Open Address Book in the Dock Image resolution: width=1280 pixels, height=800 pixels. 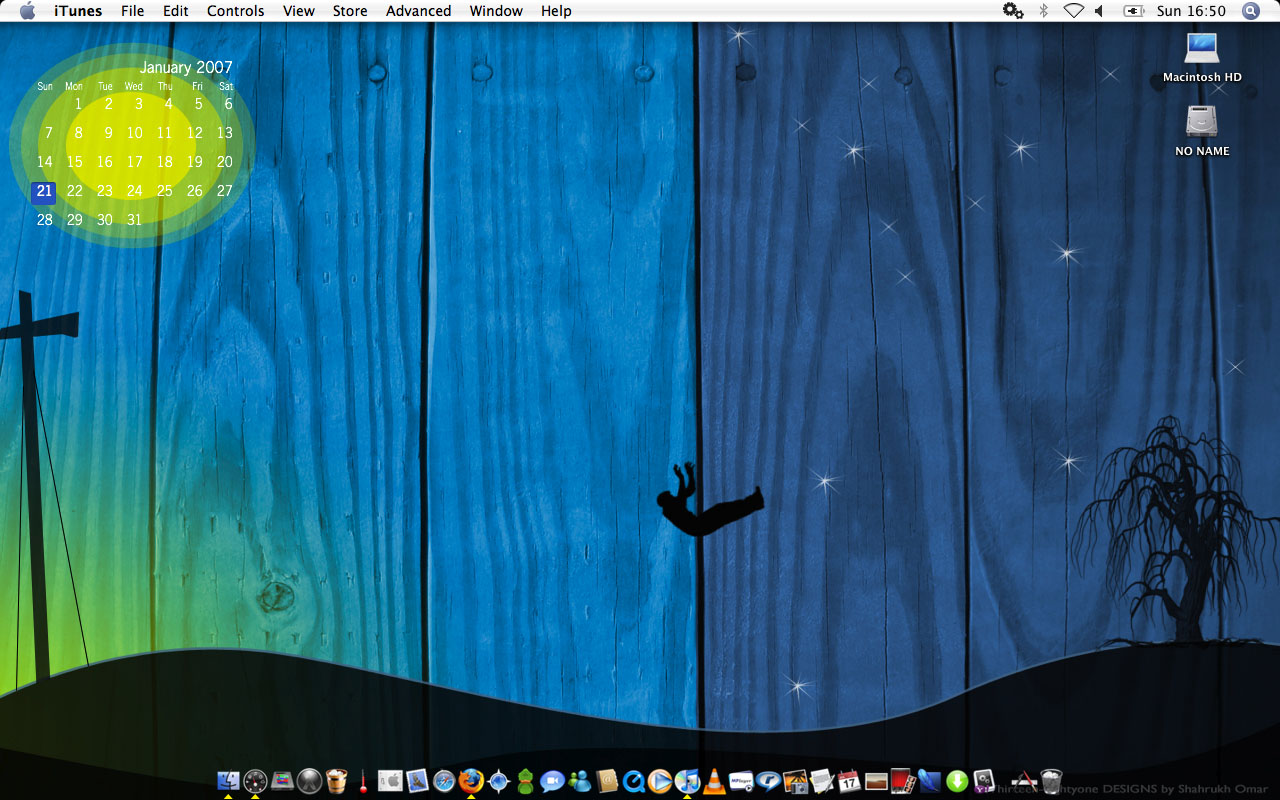click(606, 781)
